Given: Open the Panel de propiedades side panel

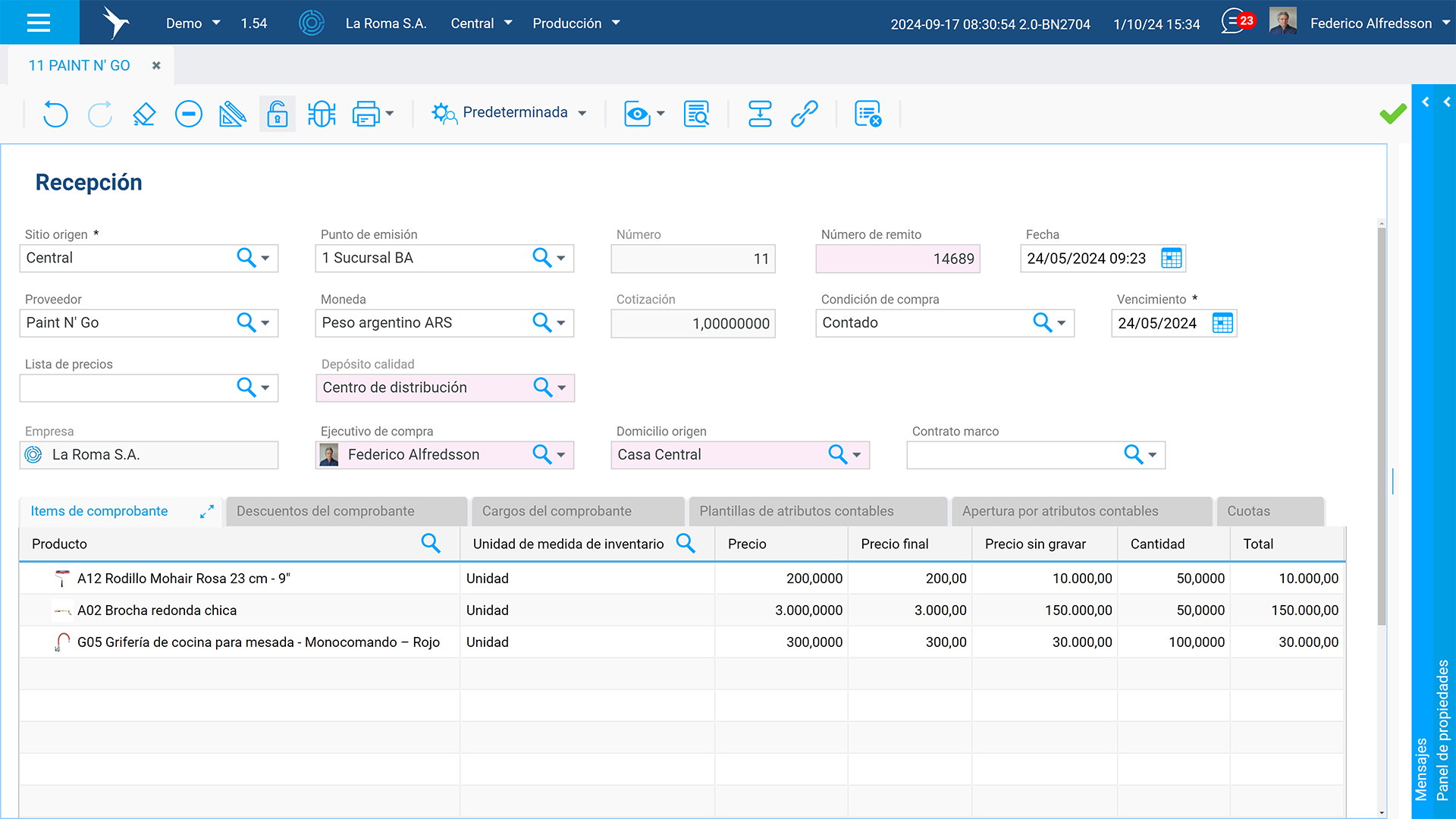Looking at the screenshot, I should pyautogui.click(x=1442, y=730).
